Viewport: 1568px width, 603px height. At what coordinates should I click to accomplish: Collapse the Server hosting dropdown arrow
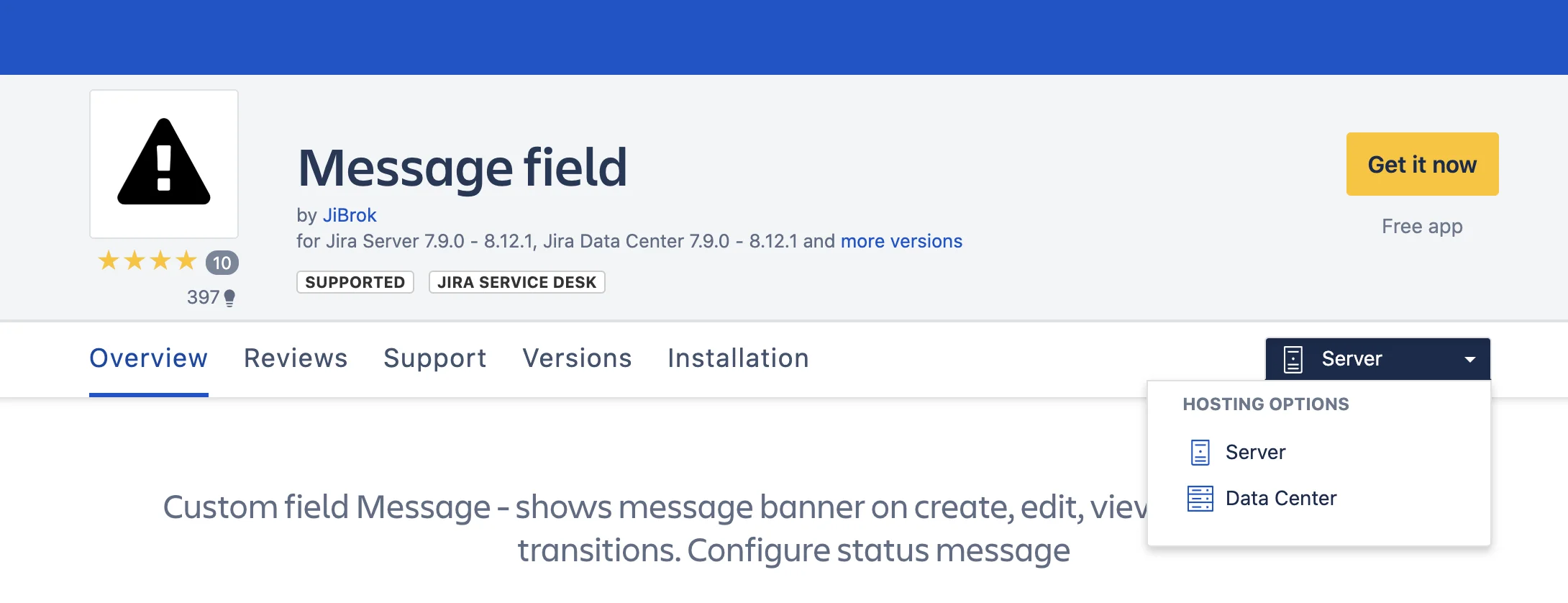[x=1470, y=359]
